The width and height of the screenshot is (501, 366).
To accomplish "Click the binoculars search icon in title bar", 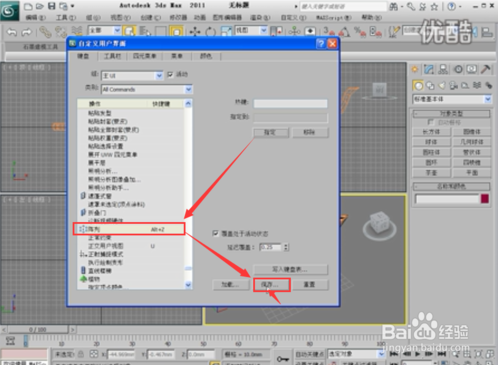I will point(394,6).
